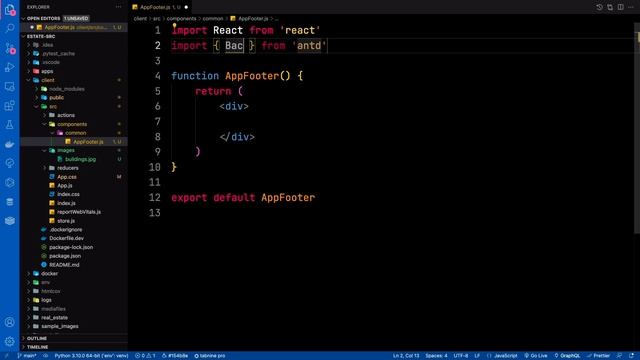Image resolution: width=640 pixels, height=360 pixels.
Task: Click the main* git branch status
Action: 27,356
